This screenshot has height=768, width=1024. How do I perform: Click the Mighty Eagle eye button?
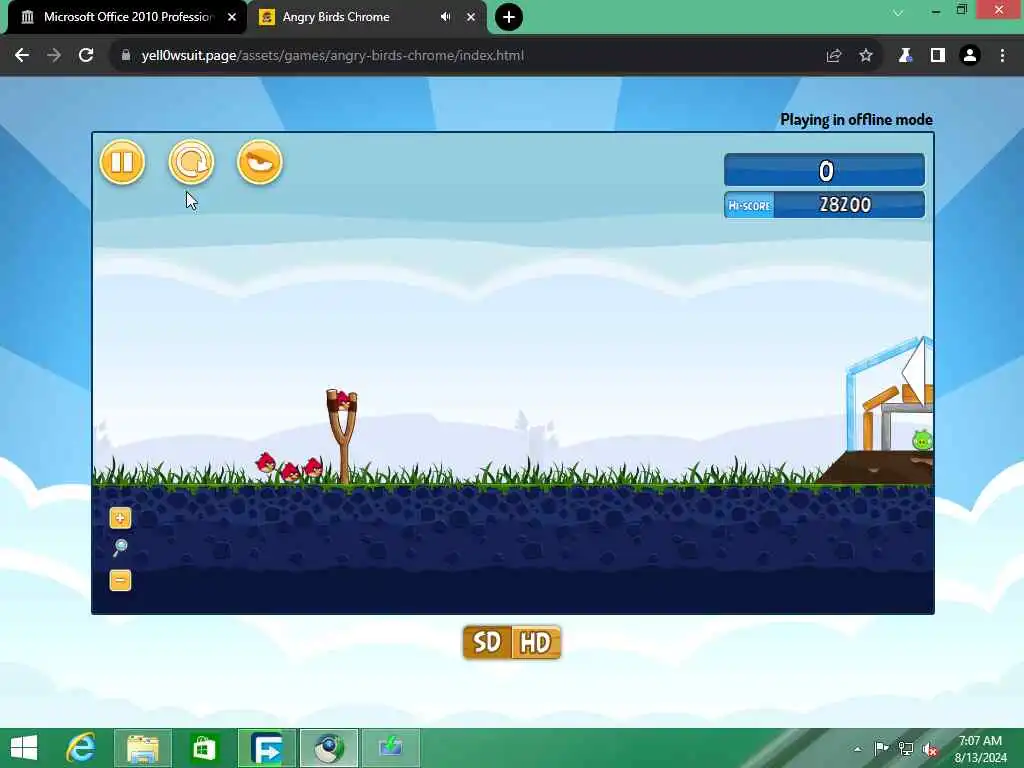click(260, 162)
